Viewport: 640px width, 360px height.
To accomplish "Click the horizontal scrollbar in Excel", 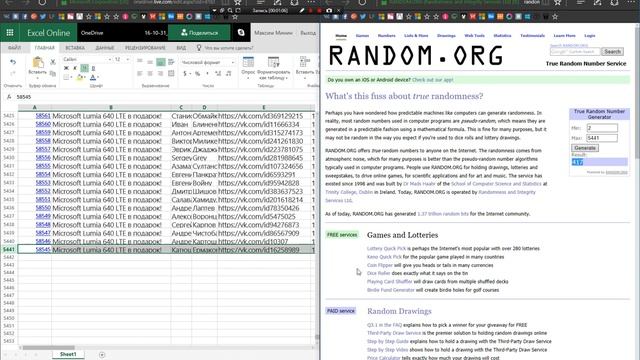I will [x=48, y=348].
